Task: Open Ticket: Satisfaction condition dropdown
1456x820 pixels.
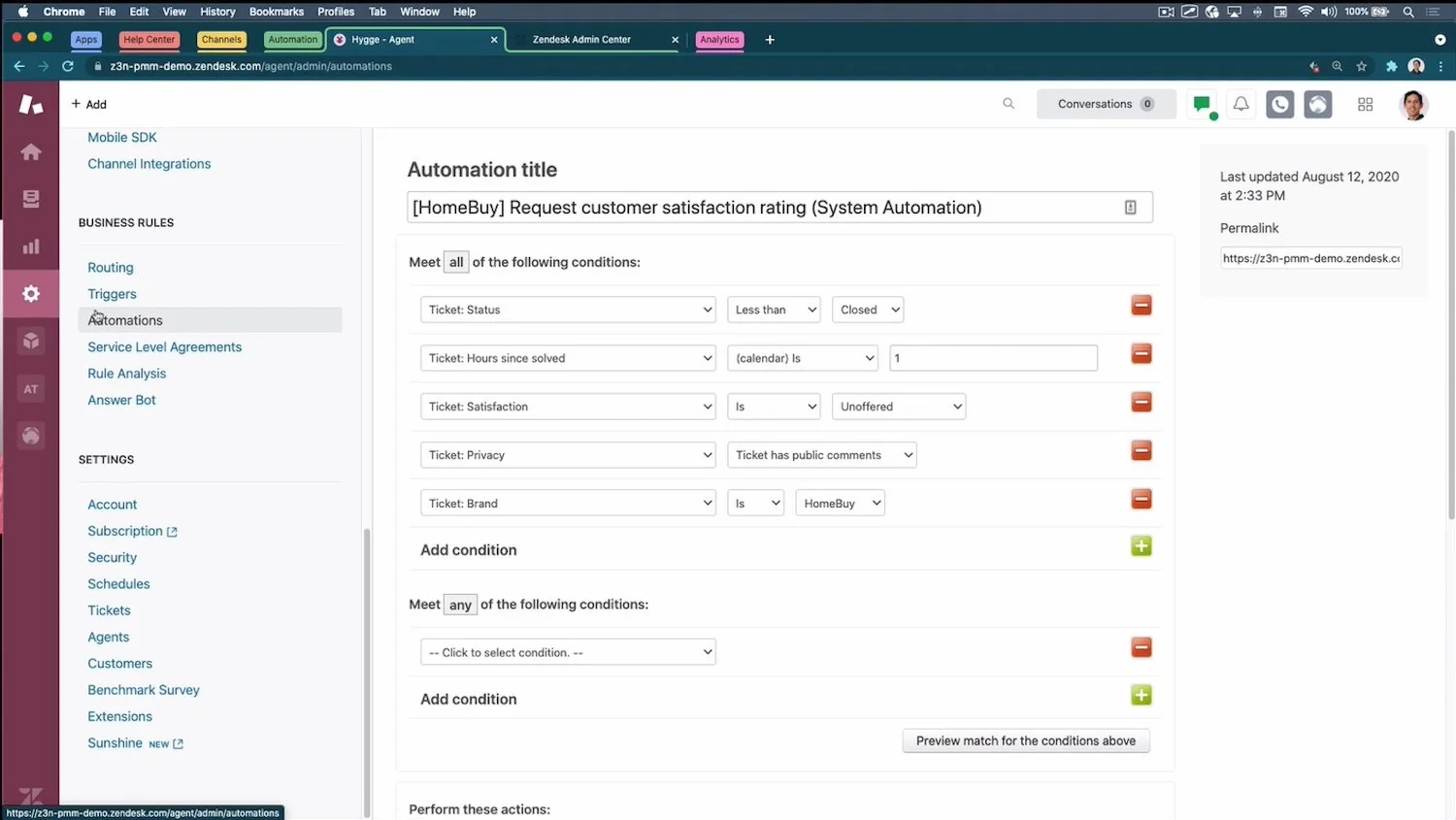Action: [568, 407]
